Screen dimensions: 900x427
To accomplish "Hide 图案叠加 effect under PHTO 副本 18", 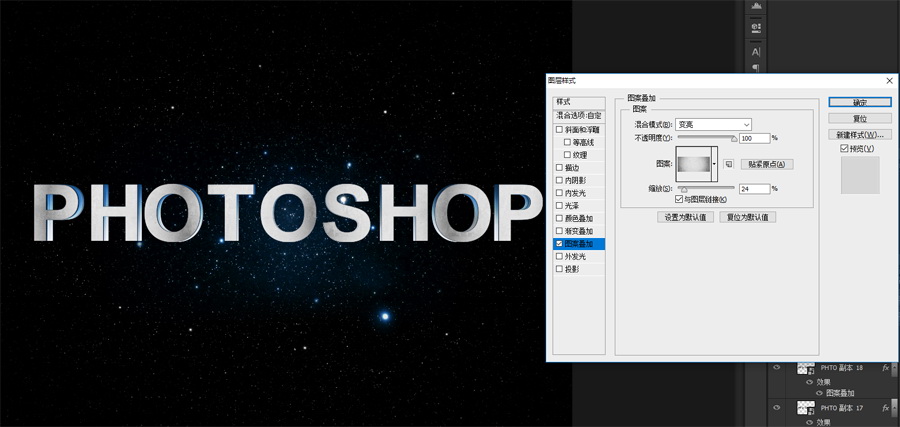I will [820, 393].
